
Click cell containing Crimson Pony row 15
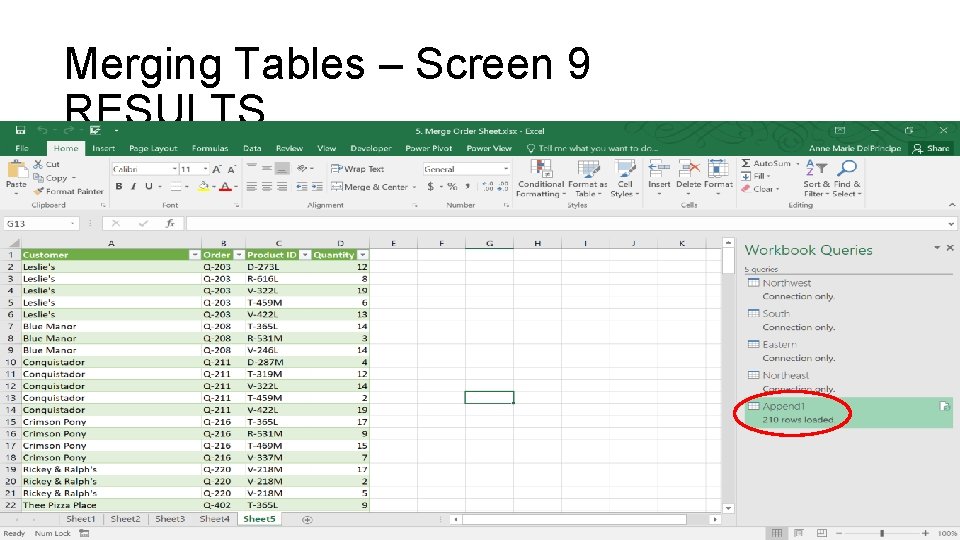coord(111,422)
